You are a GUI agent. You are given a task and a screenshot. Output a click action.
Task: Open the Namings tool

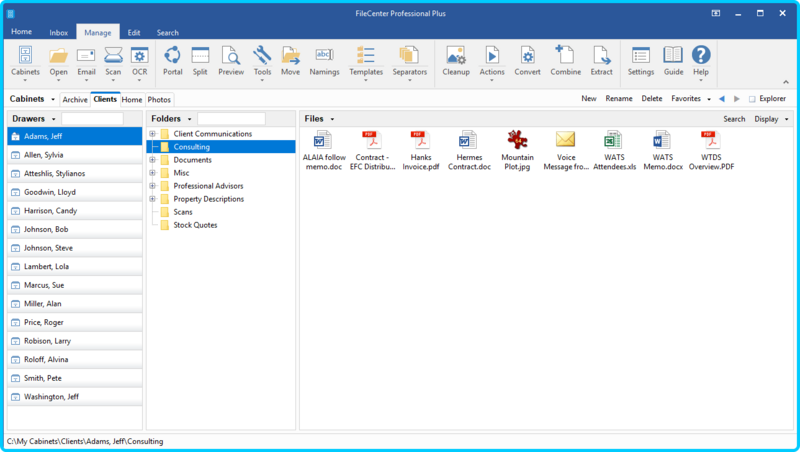324,61
